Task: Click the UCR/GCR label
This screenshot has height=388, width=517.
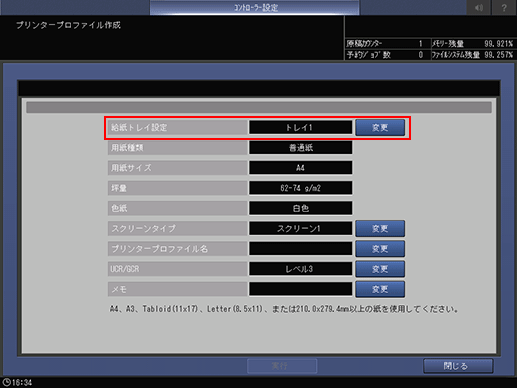Action: click(178, 269)
